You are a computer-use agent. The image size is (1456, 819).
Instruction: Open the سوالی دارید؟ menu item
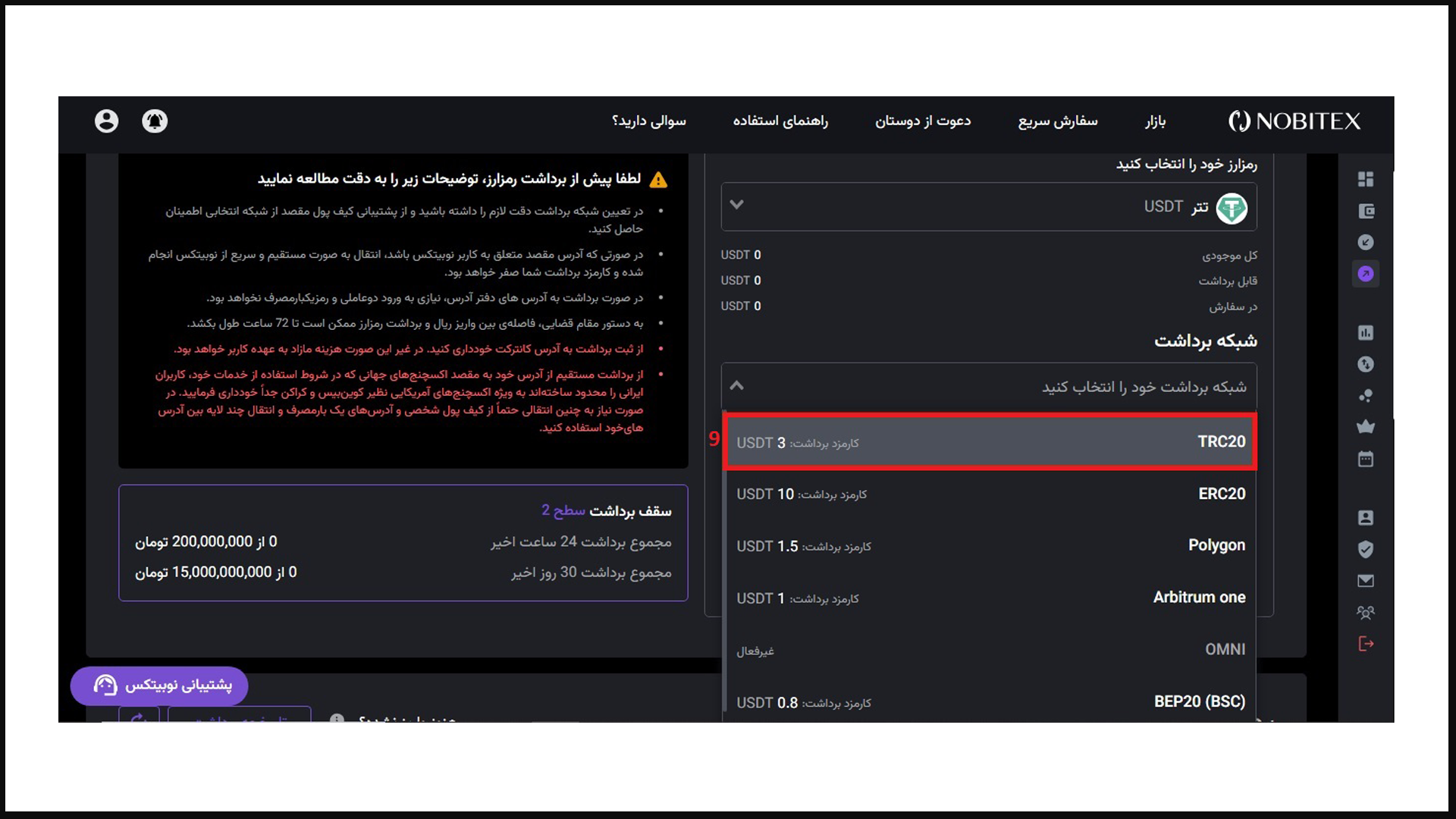pyautogui.click(x=649, y=121)
